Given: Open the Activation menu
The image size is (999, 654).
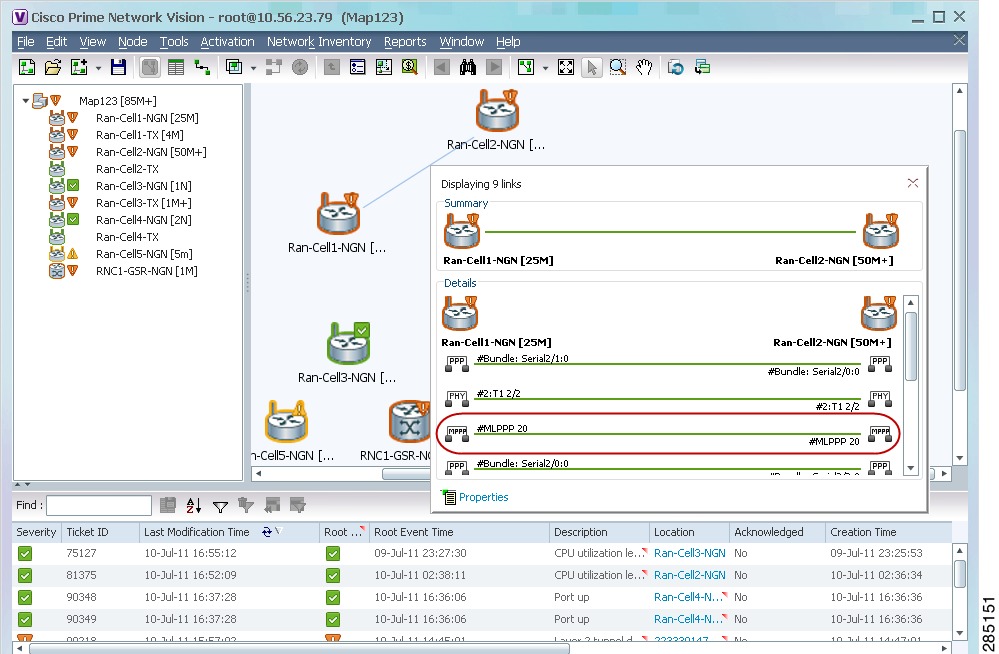Looking at the screenshot, I should click(227, 41).
